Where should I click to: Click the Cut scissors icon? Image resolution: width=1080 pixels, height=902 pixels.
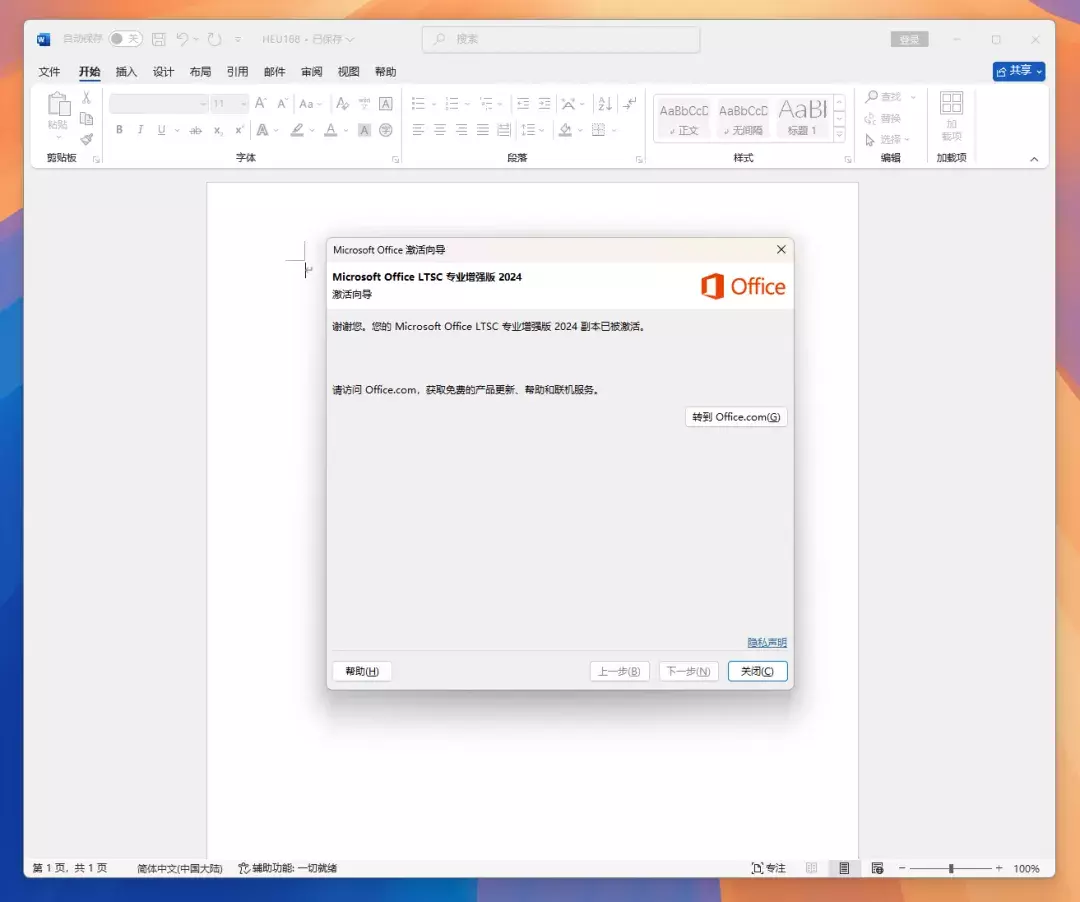pos(86,98)
